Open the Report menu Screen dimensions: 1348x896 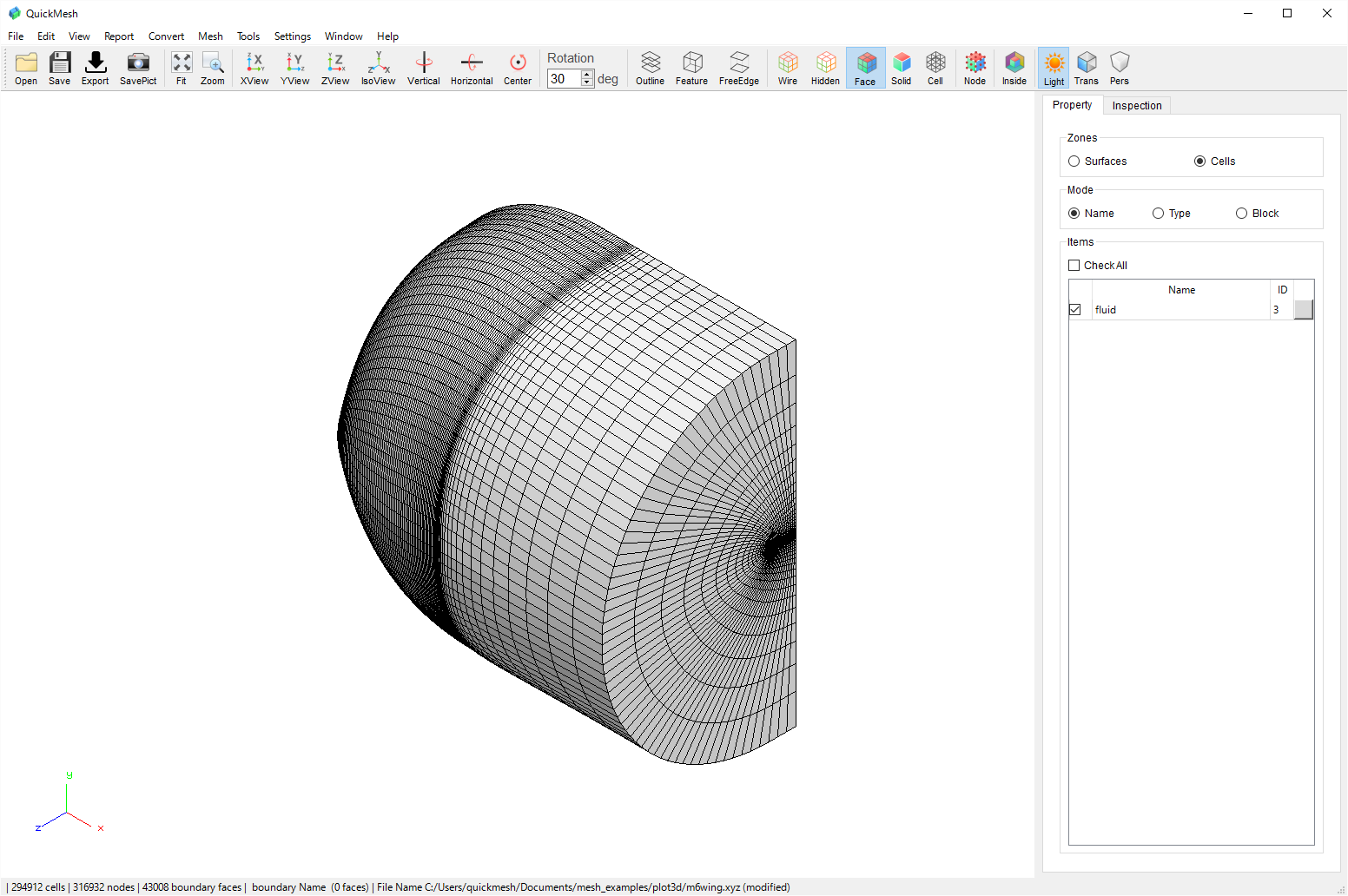point(119,36)
